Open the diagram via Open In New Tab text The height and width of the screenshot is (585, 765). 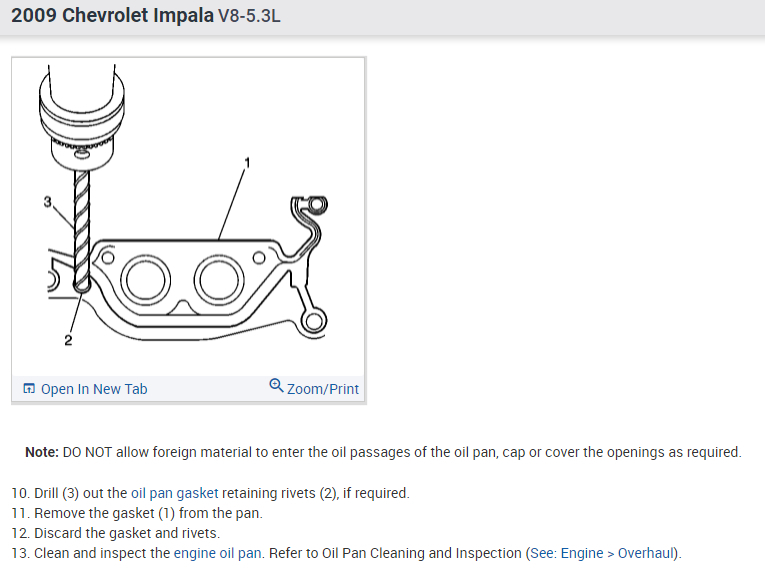tap(94, 389)
